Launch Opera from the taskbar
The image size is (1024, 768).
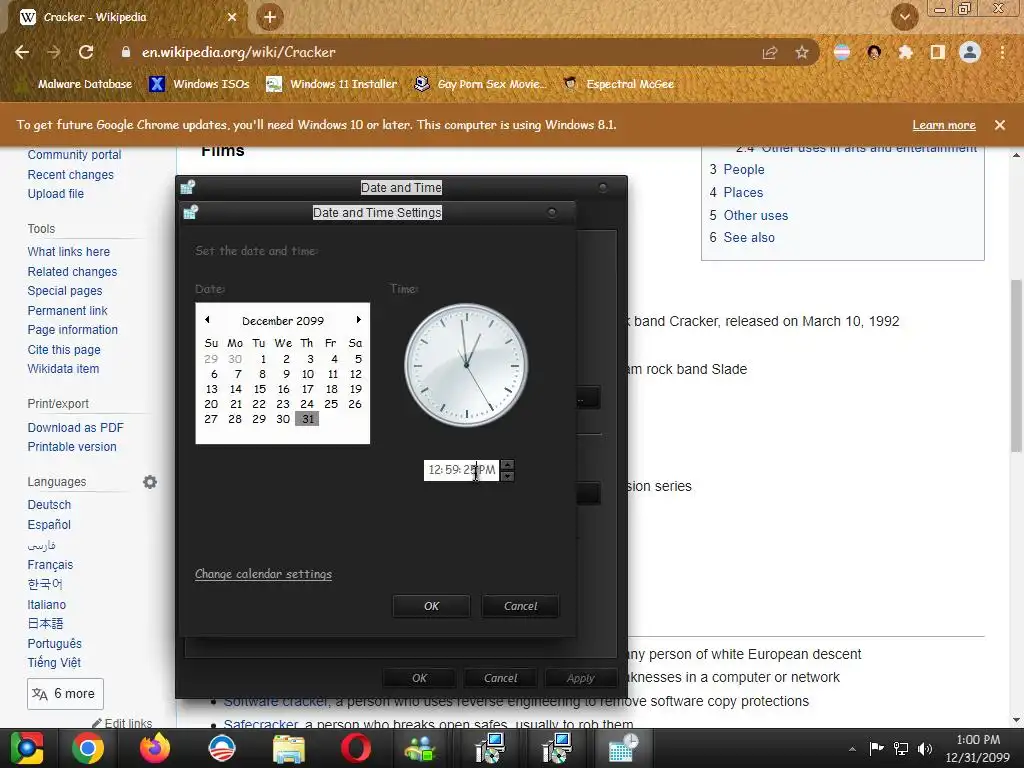click(356, 748)
